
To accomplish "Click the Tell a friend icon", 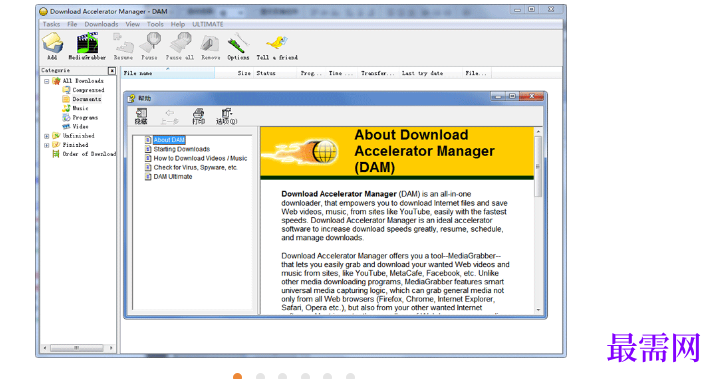I will (x=277, y=46).
